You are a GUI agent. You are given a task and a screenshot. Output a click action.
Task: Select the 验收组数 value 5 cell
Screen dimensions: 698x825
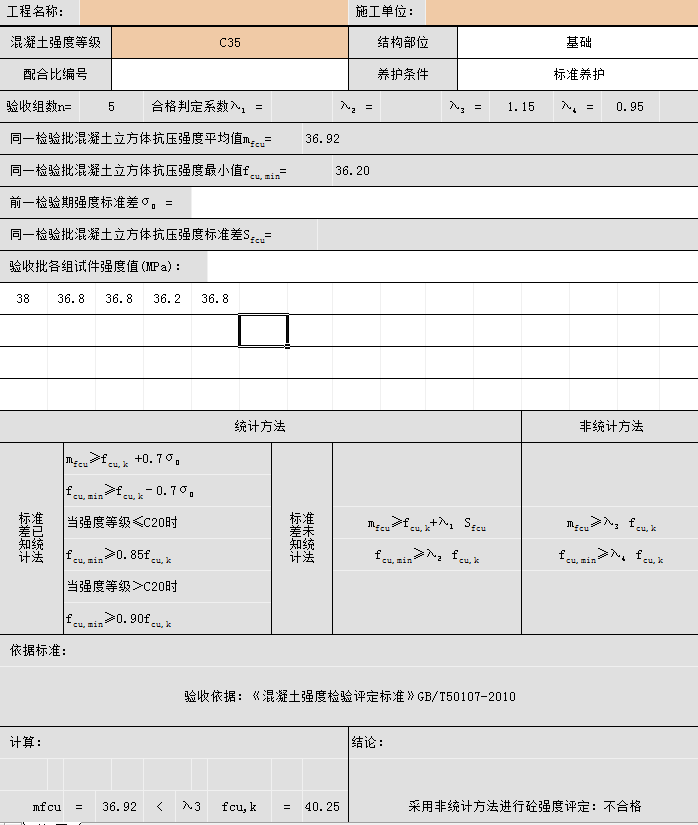111,107
